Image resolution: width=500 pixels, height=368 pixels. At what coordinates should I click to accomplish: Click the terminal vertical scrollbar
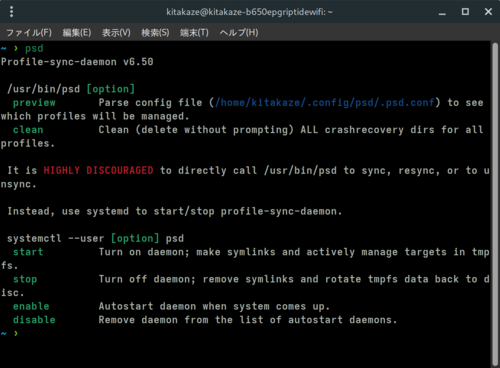tap(495, 203)
